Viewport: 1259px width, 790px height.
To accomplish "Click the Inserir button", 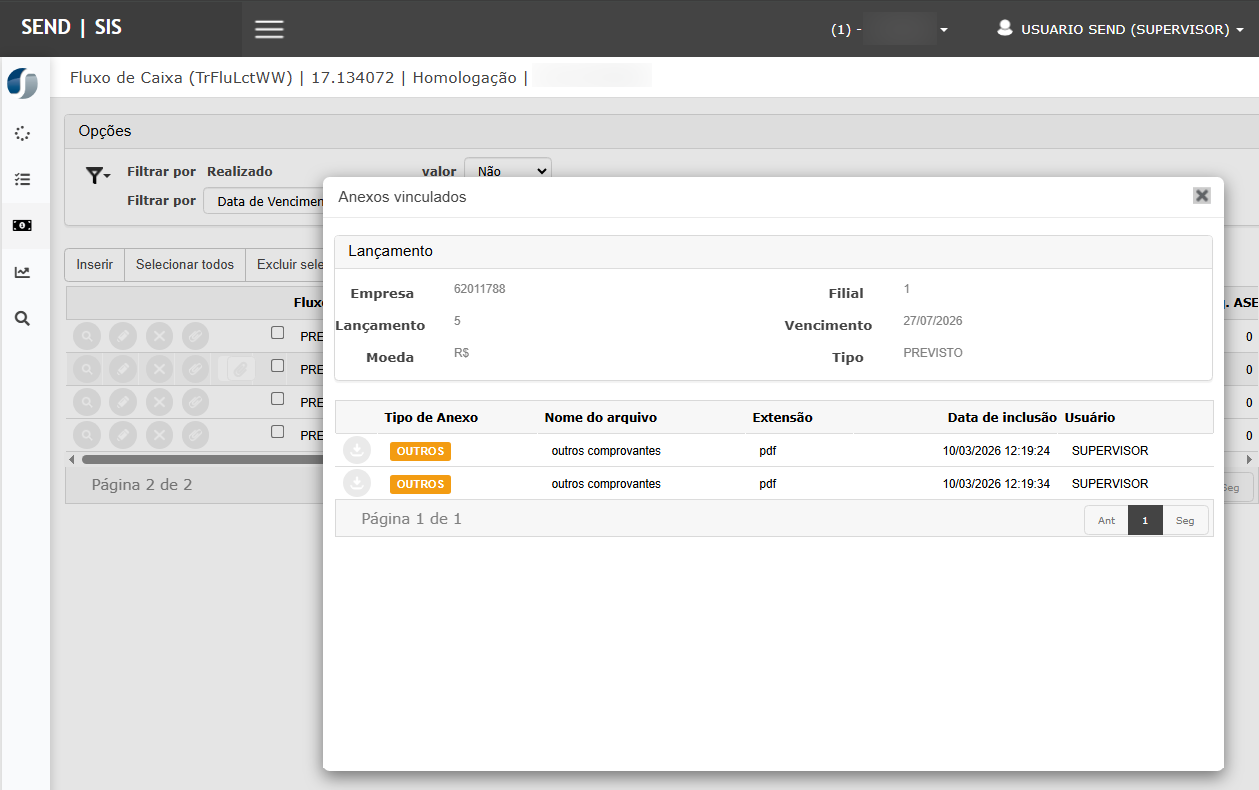I will click(94, 265).
